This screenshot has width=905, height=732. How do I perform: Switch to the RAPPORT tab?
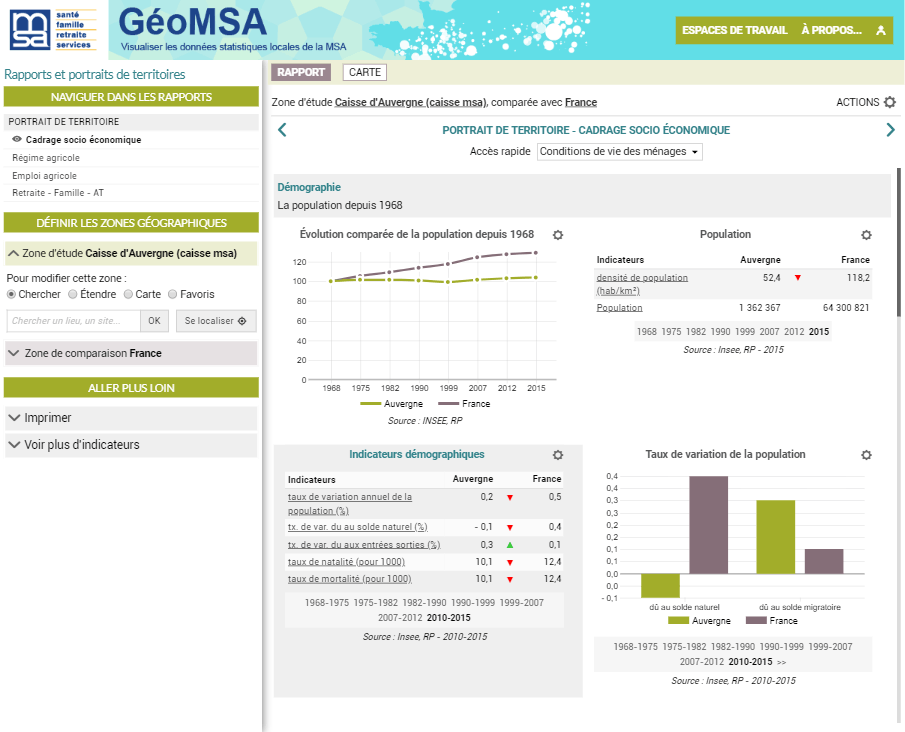[301, 72]
